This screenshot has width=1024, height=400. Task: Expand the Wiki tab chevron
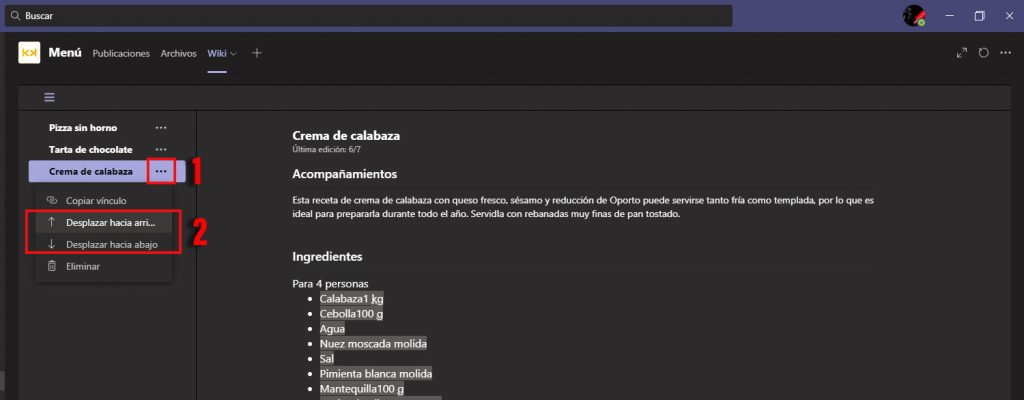pos(233,54)
